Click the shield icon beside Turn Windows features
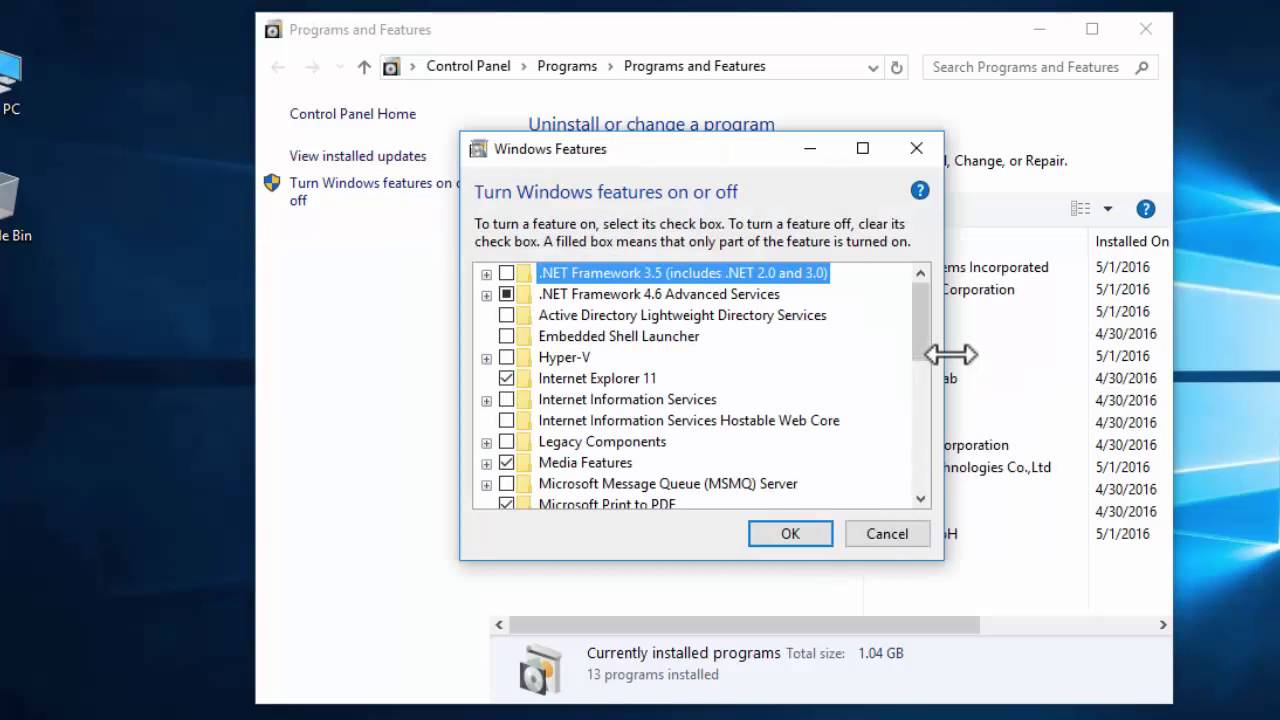This screenshot has width=1280, height=720. point(272,183)
